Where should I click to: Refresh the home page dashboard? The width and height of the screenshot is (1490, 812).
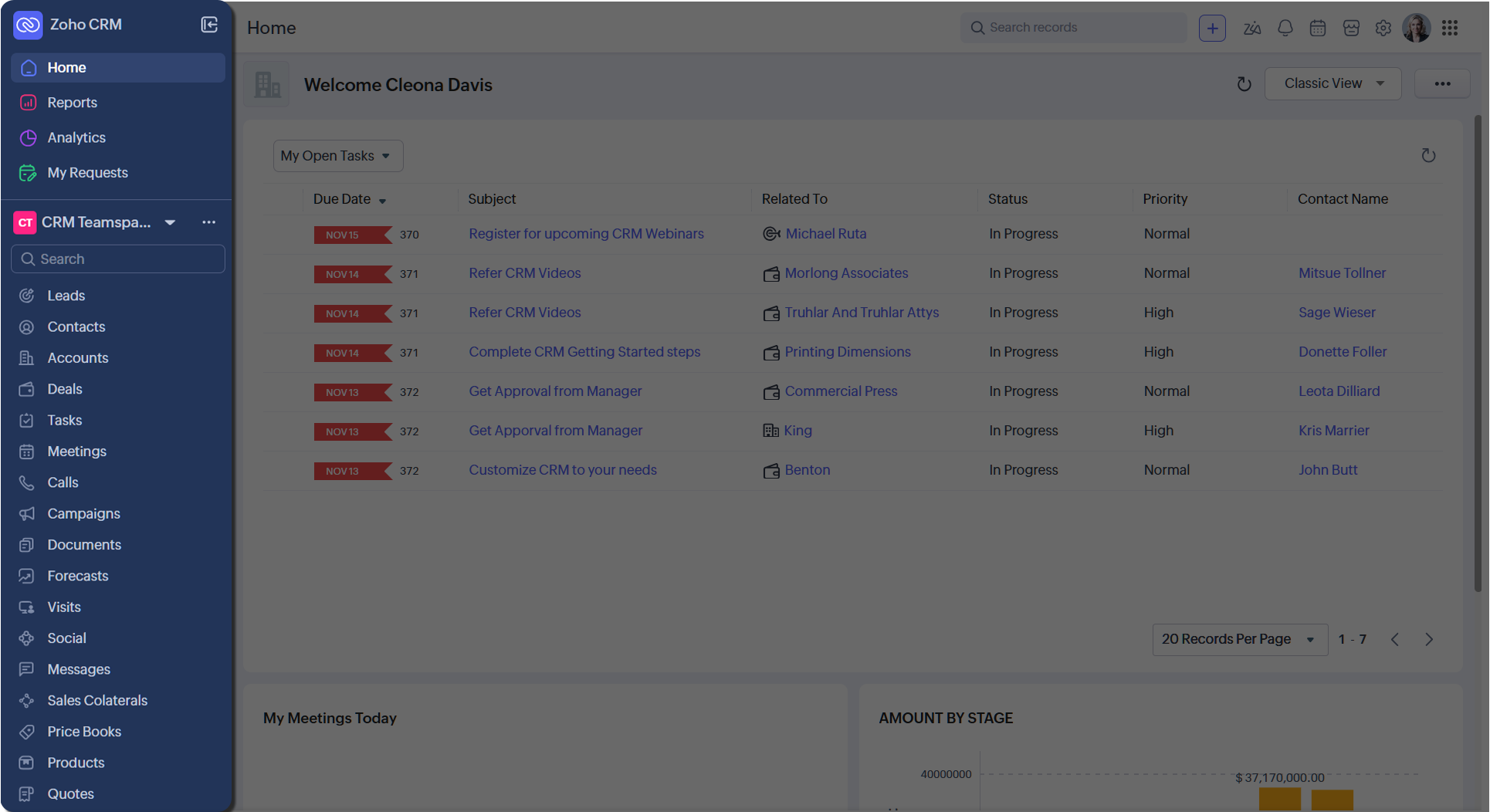coord(1244,84)
